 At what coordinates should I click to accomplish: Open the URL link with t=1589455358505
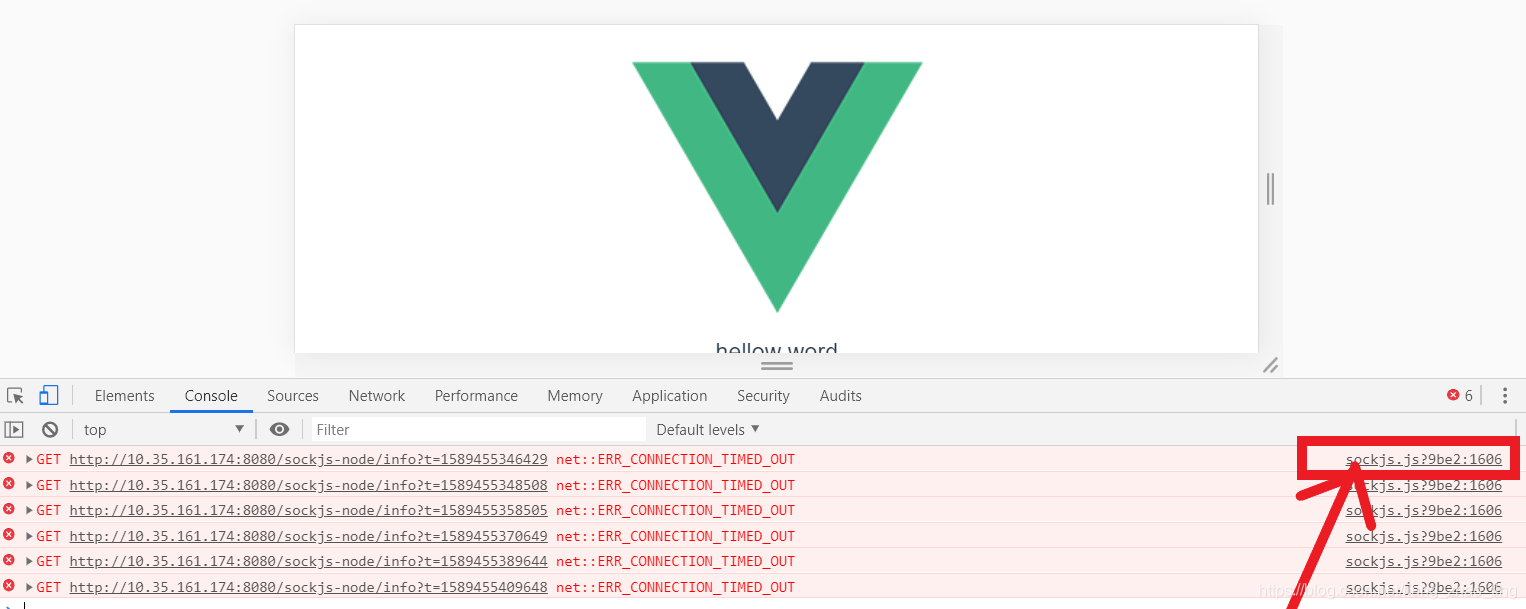[309, 510]
